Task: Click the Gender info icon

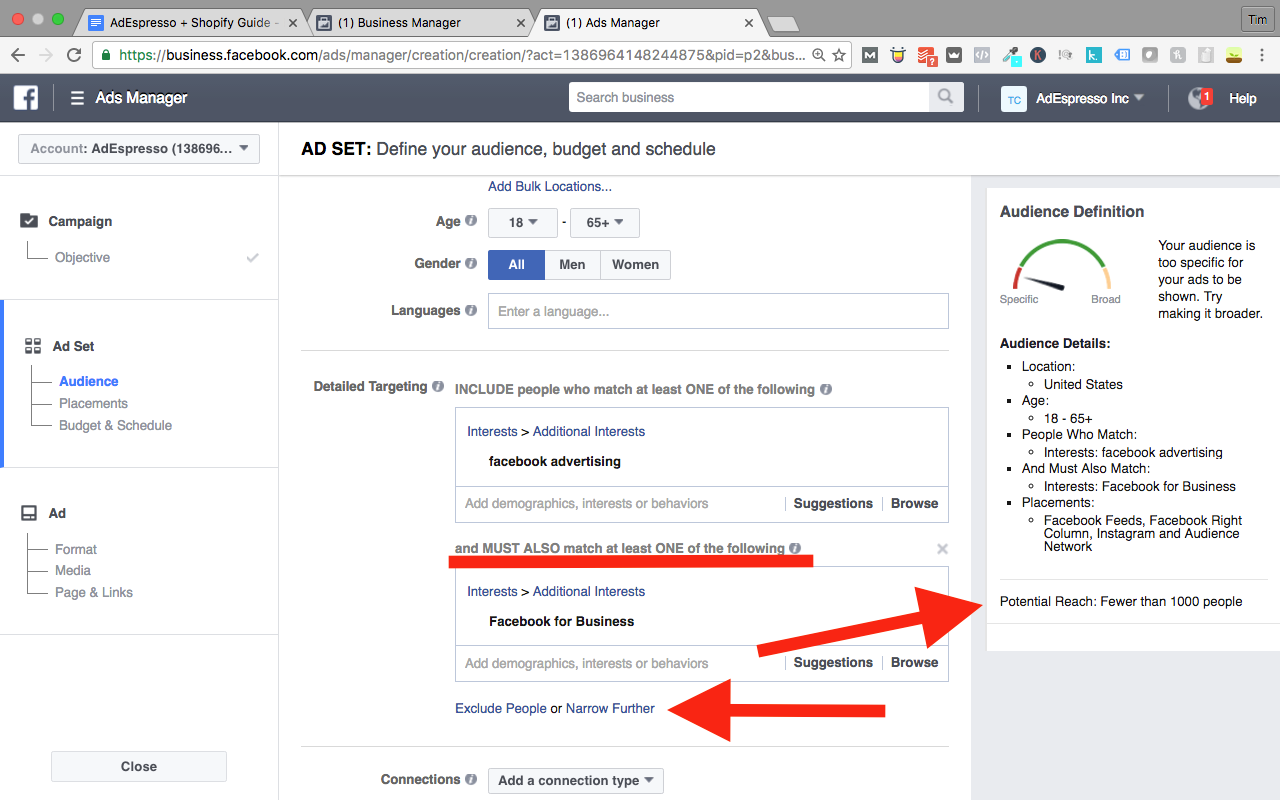Action: point(471,263)
